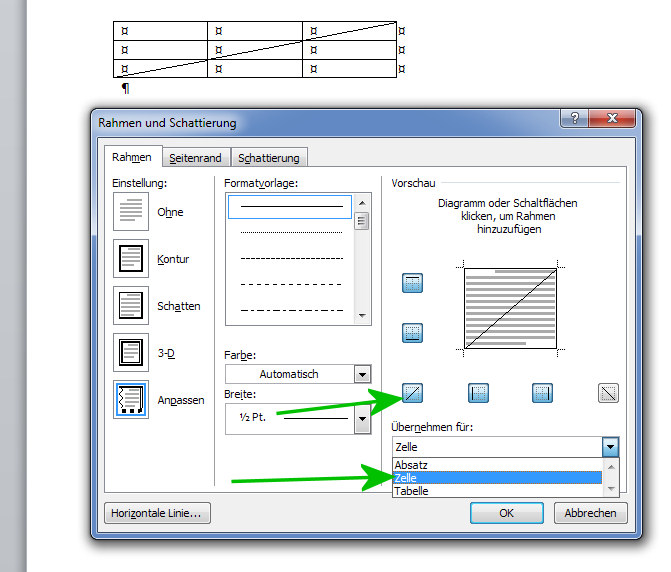Click the Formatvorlage scrollbar thumb
671x572 pixels.
pyautogui.click(x=362, y=221)
